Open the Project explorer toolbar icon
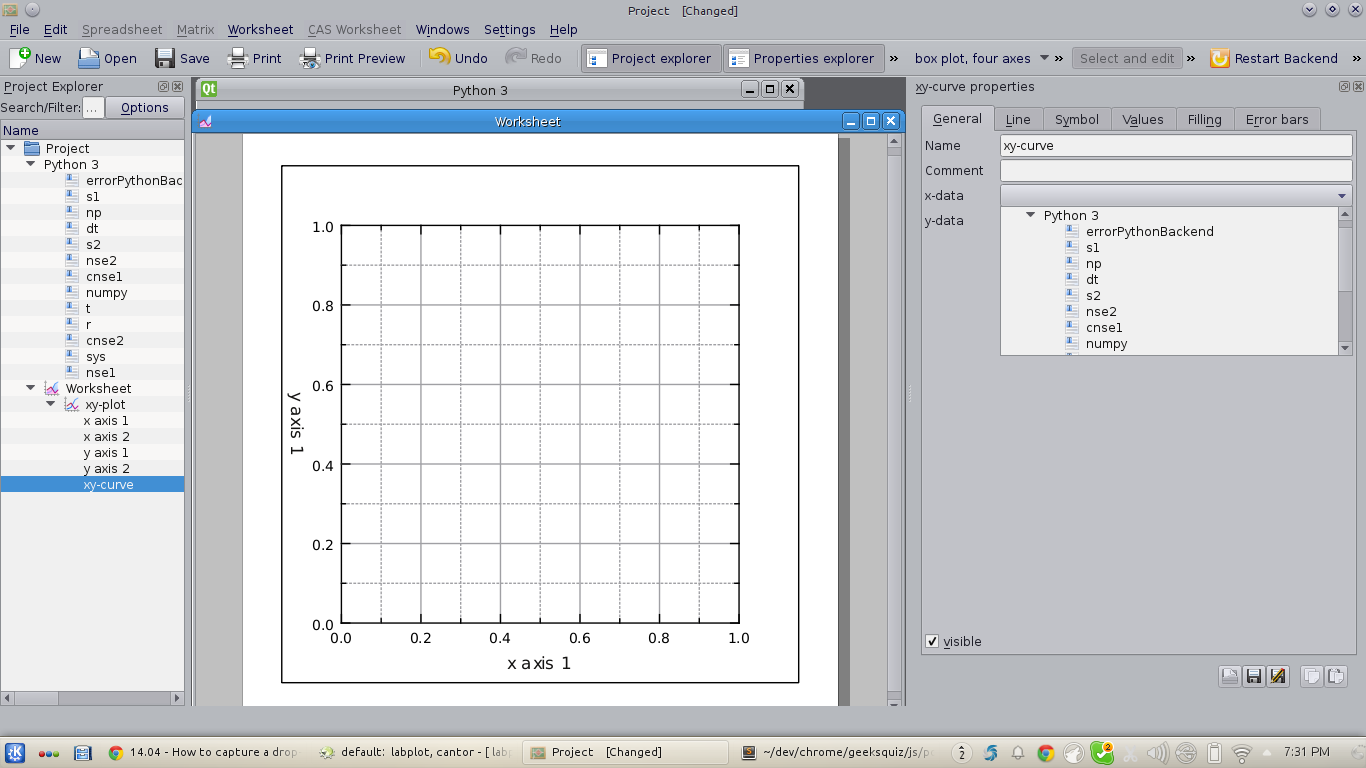The image size is (1366, 768). [x=650, y=58]
